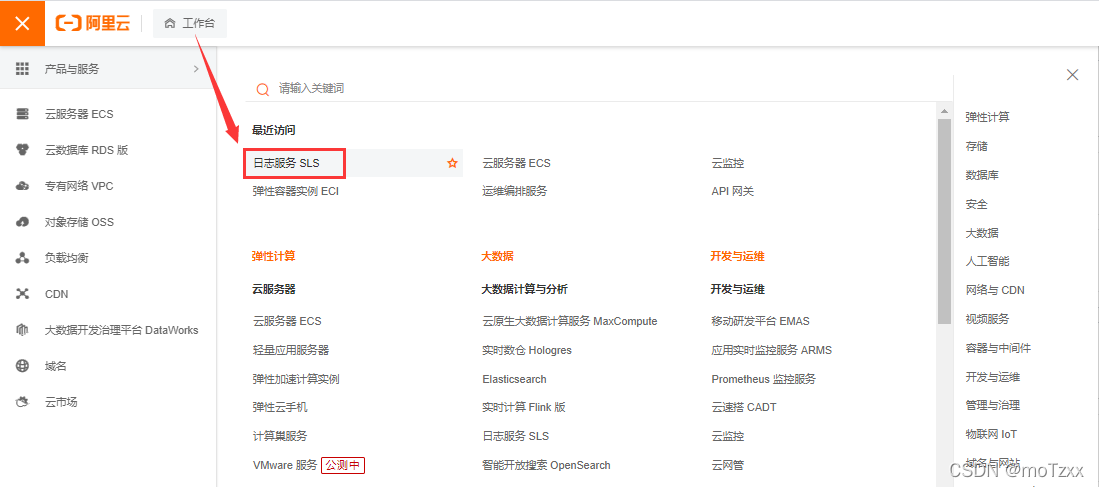Click the 域名 globe icon
This screenshot has height=487, width=1099.
pyautogui.click(x=22, y=366)
